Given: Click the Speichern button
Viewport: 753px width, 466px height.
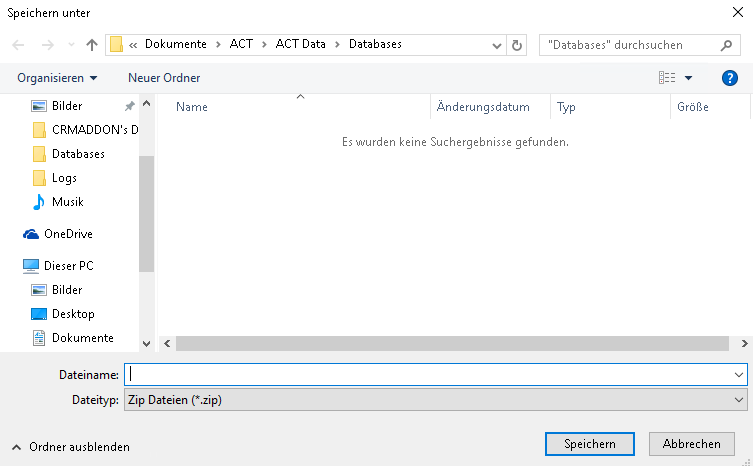Looking at the screenshot, I should (x=590, y=444).
